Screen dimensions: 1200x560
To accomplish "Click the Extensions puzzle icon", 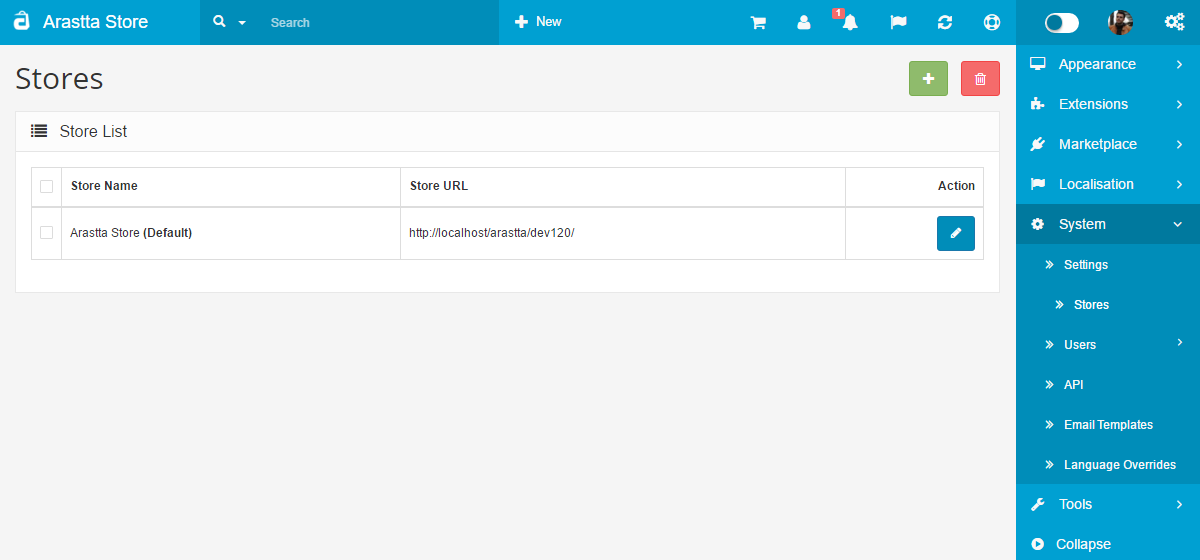I will tap(1038, 104).
